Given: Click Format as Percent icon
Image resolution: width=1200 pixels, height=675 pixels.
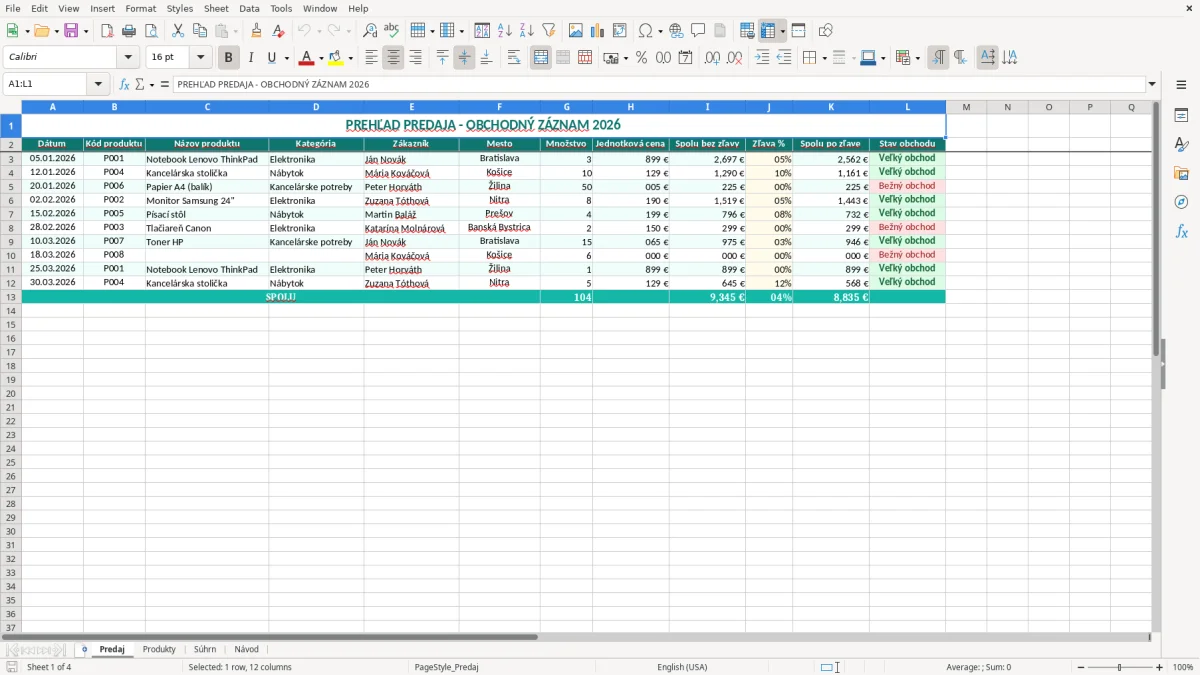Looking at the screenshot, I should click(641, 58).
